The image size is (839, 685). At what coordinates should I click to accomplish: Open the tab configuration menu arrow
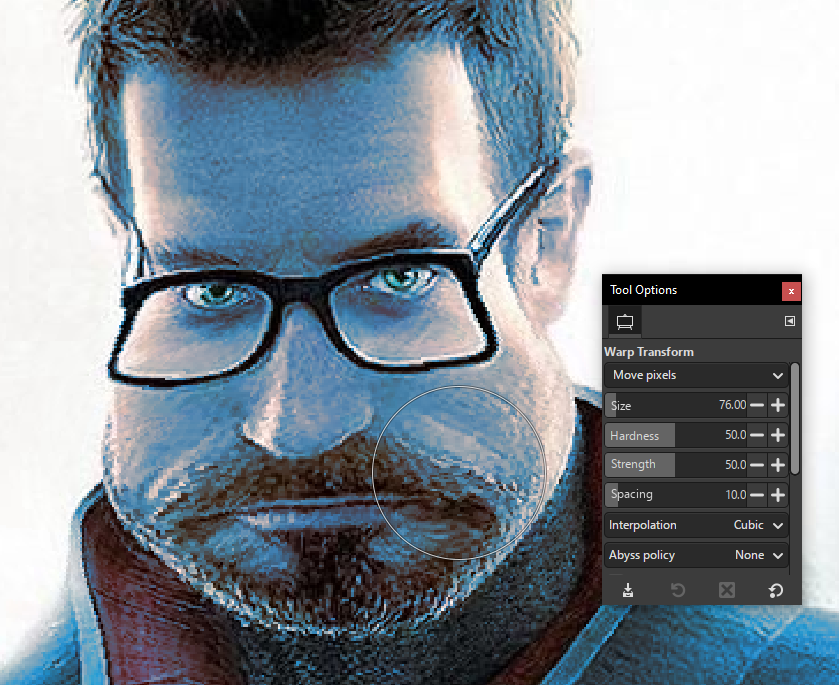tap(790, 321)
